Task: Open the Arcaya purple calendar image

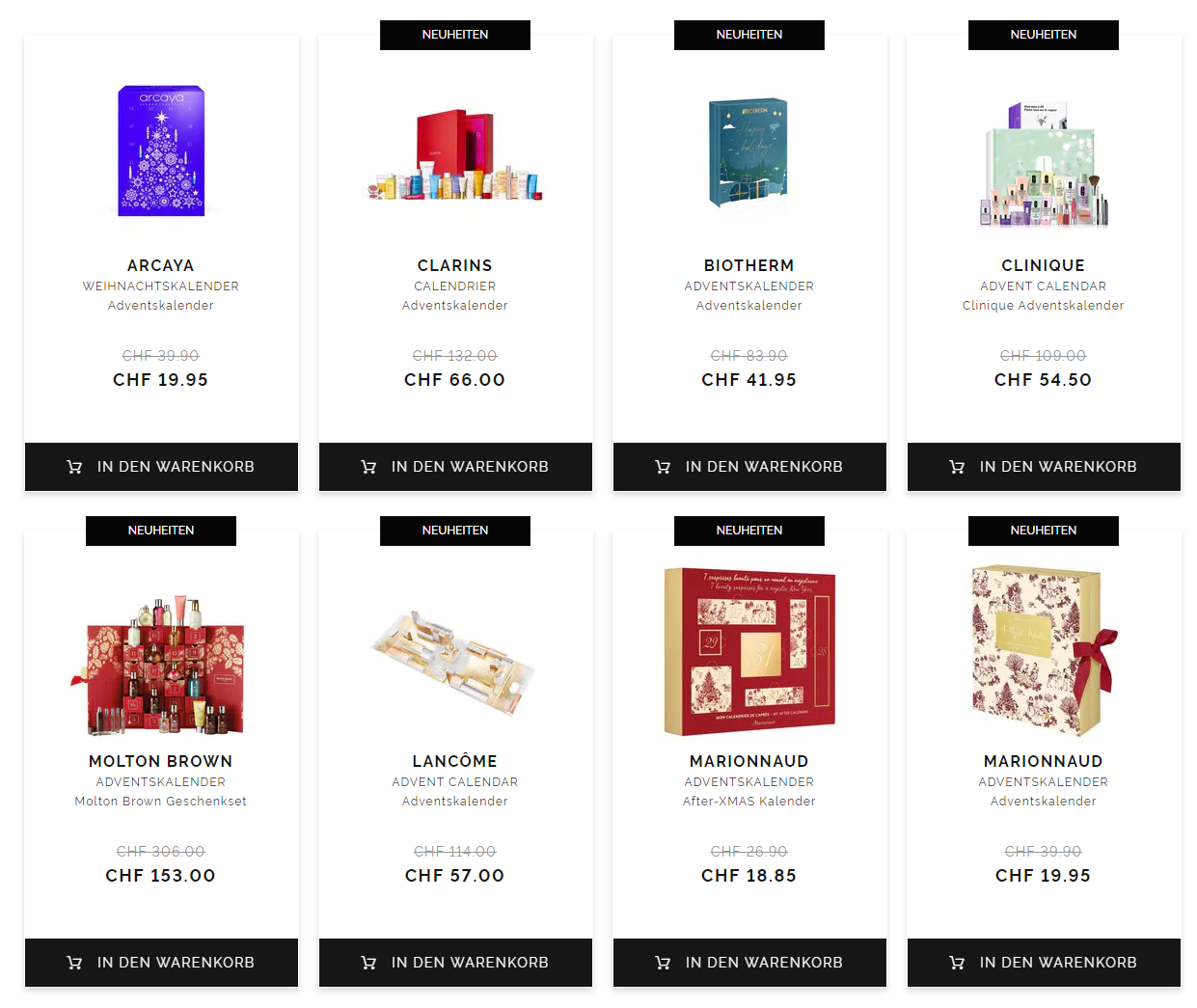Action: click(161, 150)
